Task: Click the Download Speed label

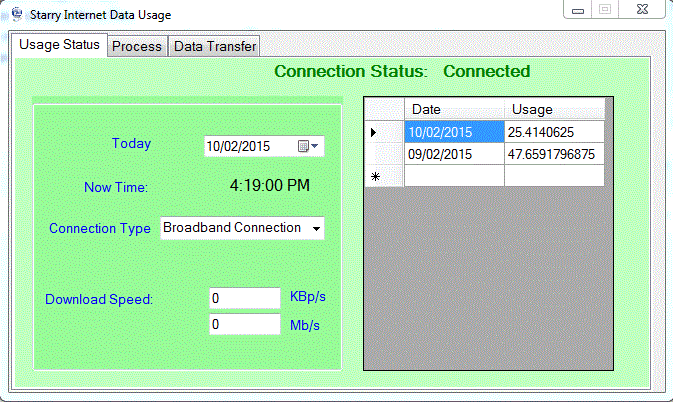Action: click(99, 299)
